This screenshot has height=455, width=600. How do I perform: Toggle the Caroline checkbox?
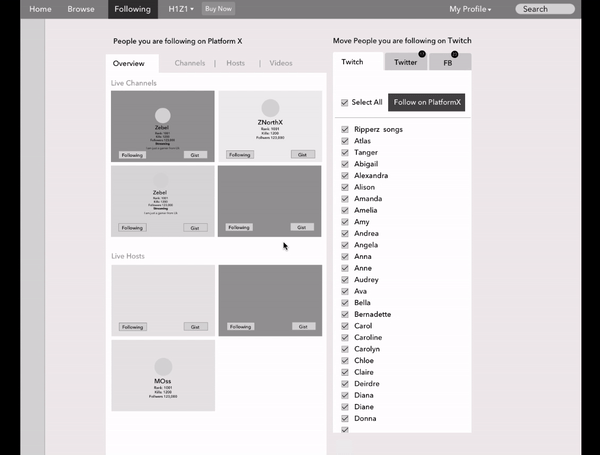pyautogui.click(x=345, y=338)
